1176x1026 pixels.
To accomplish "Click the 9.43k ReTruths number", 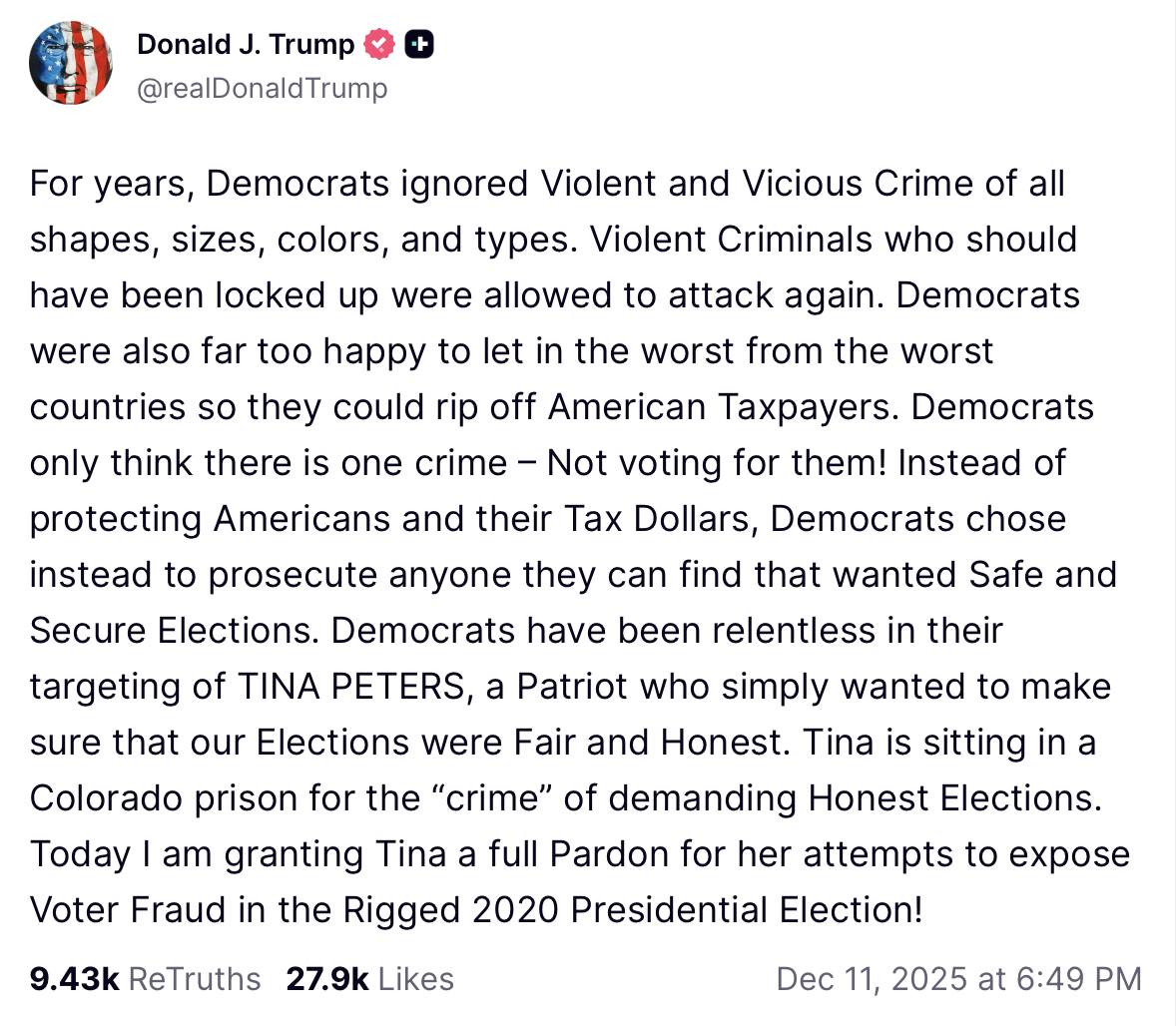I will click(75, 979).
